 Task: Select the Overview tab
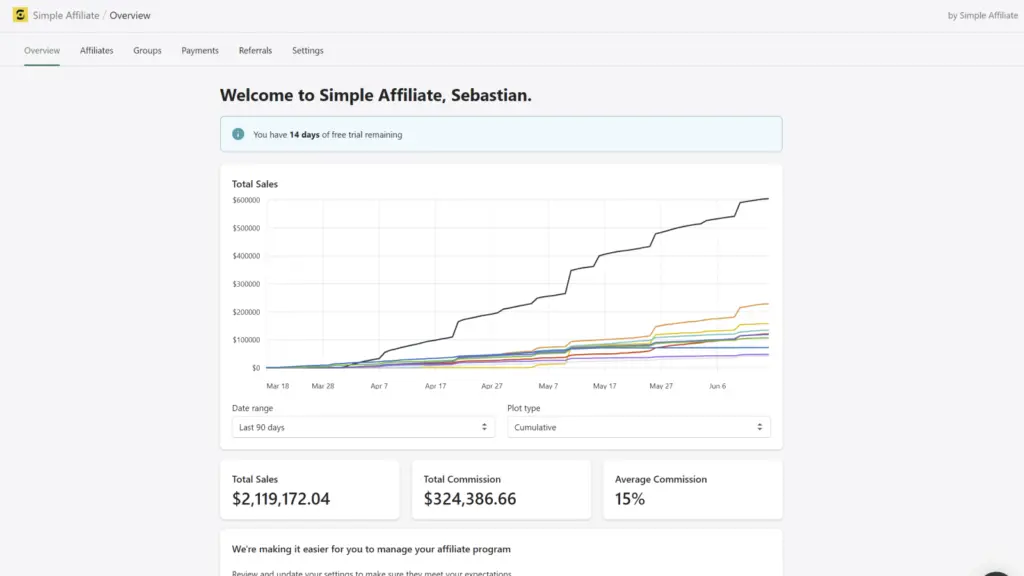point(42,50)
